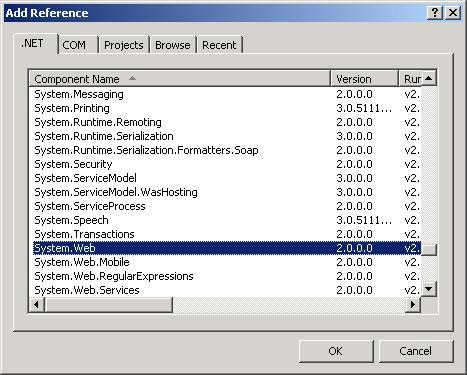Select System.Runtime.Serialization component

227,136
